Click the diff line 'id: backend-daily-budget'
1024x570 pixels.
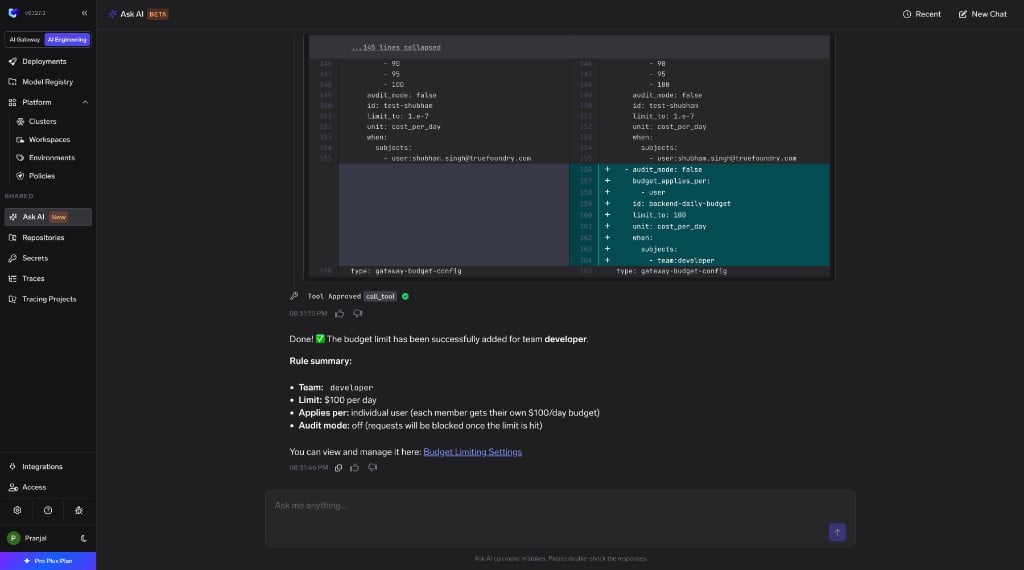[x=681, y=204]
